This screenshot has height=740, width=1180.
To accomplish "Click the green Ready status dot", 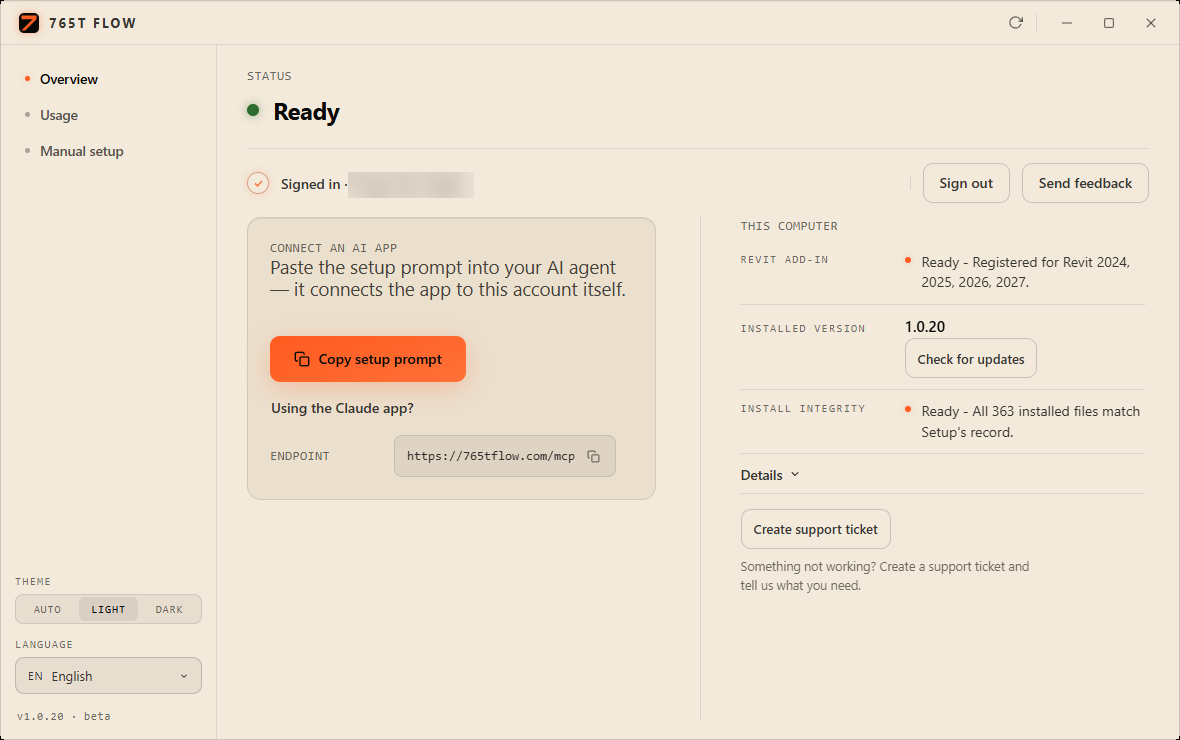I will coord(254,111).
